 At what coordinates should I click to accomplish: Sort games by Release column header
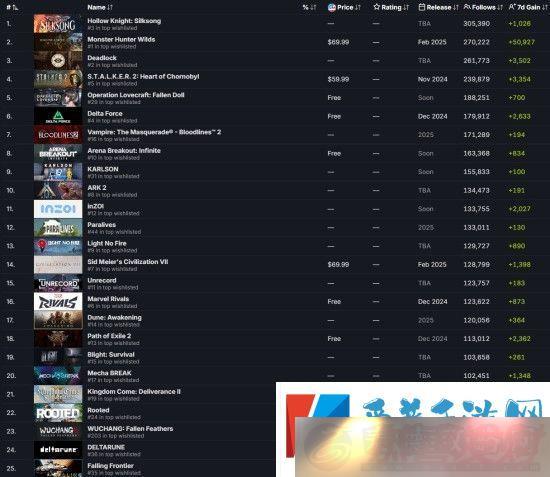(438, 7)
